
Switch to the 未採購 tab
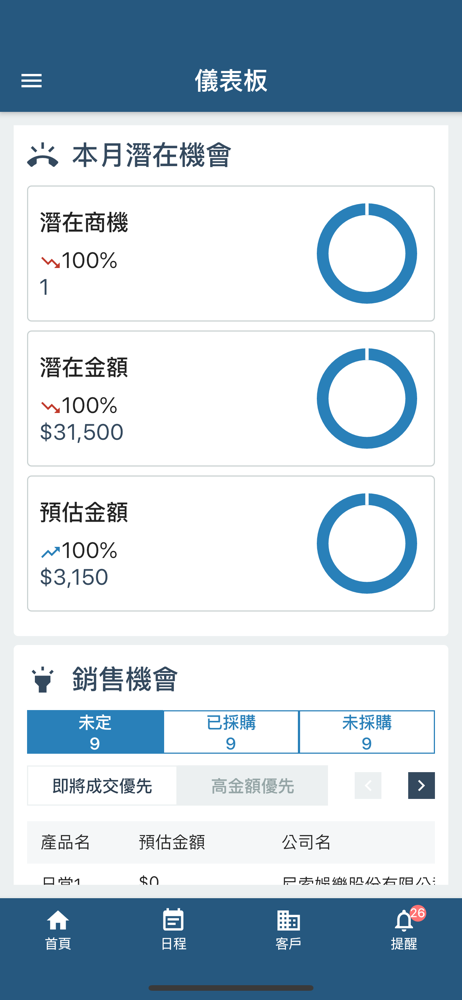(367, 732)
